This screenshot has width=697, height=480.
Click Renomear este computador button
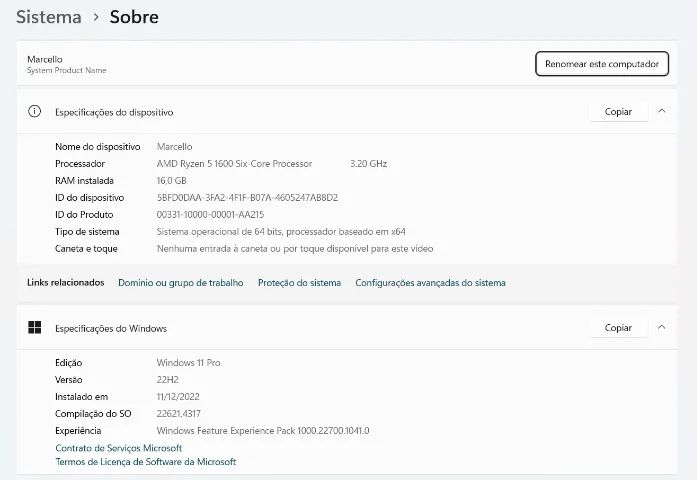click(x=602, y=64)
